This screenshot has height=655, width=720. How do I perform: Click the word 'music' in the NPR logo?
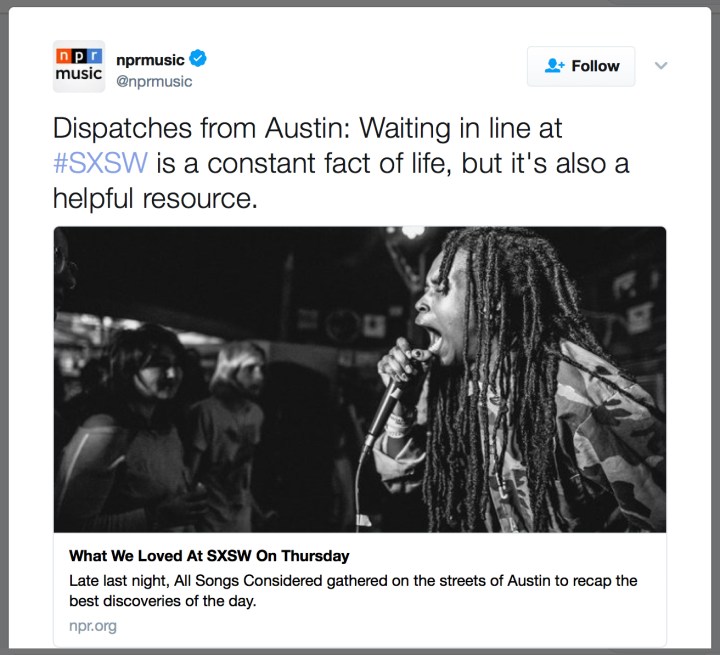(x=79, y=73)
